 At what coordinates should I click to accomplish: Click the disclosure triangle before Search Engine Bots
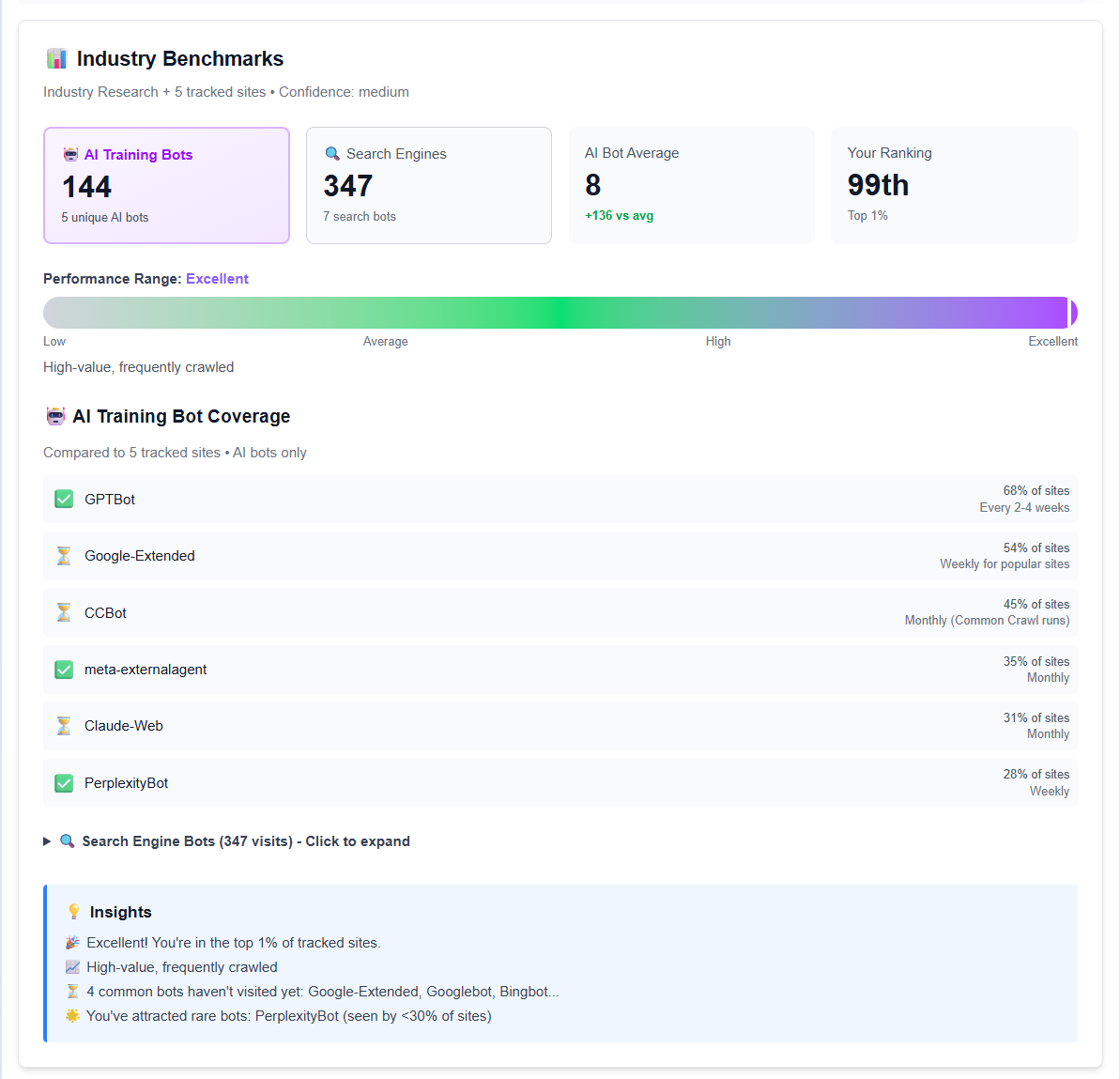(47, 841)
